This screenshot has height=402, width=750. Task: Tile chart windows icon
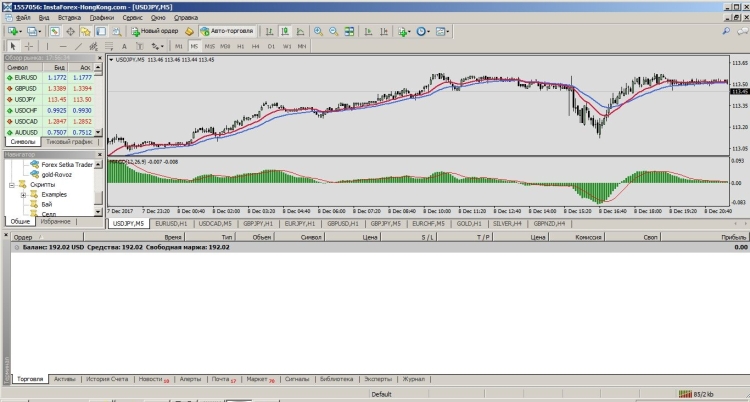349,32
